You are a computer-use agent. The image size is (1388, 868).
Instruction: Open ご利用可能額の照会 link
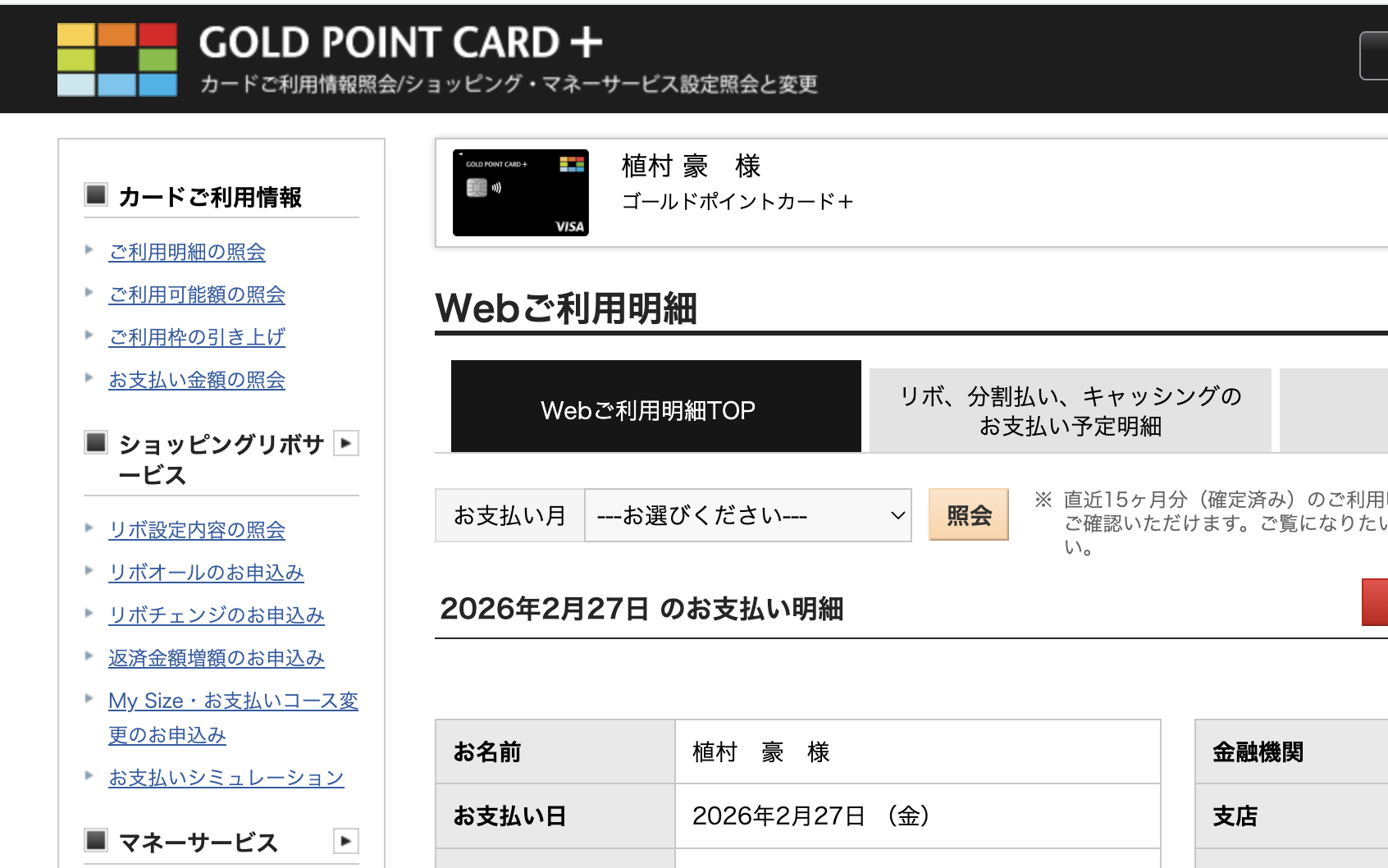(197, 295)
